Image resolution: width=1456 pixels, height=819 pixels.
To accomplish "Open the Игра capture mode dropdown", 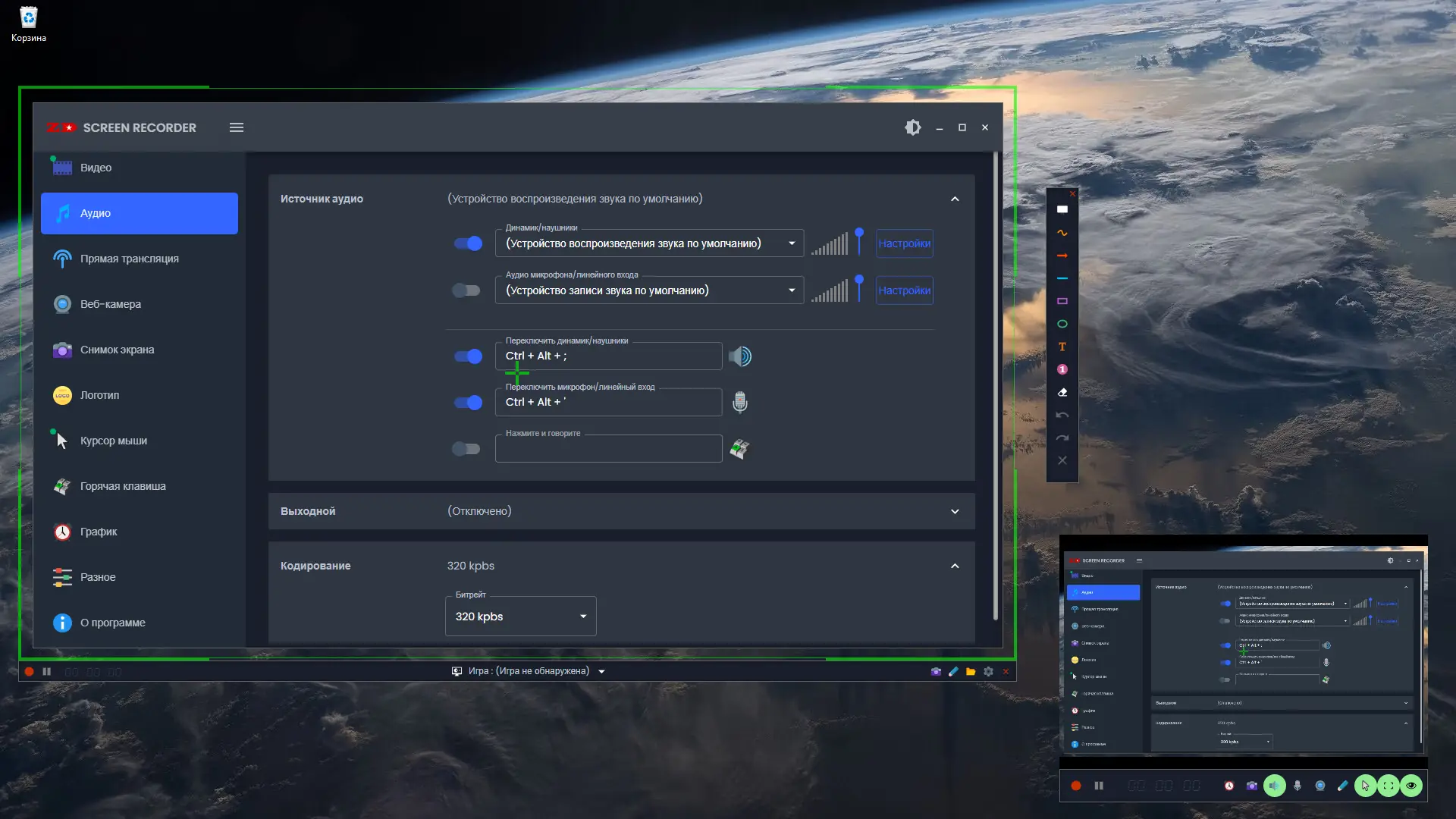I will click(x=601, y=671).
